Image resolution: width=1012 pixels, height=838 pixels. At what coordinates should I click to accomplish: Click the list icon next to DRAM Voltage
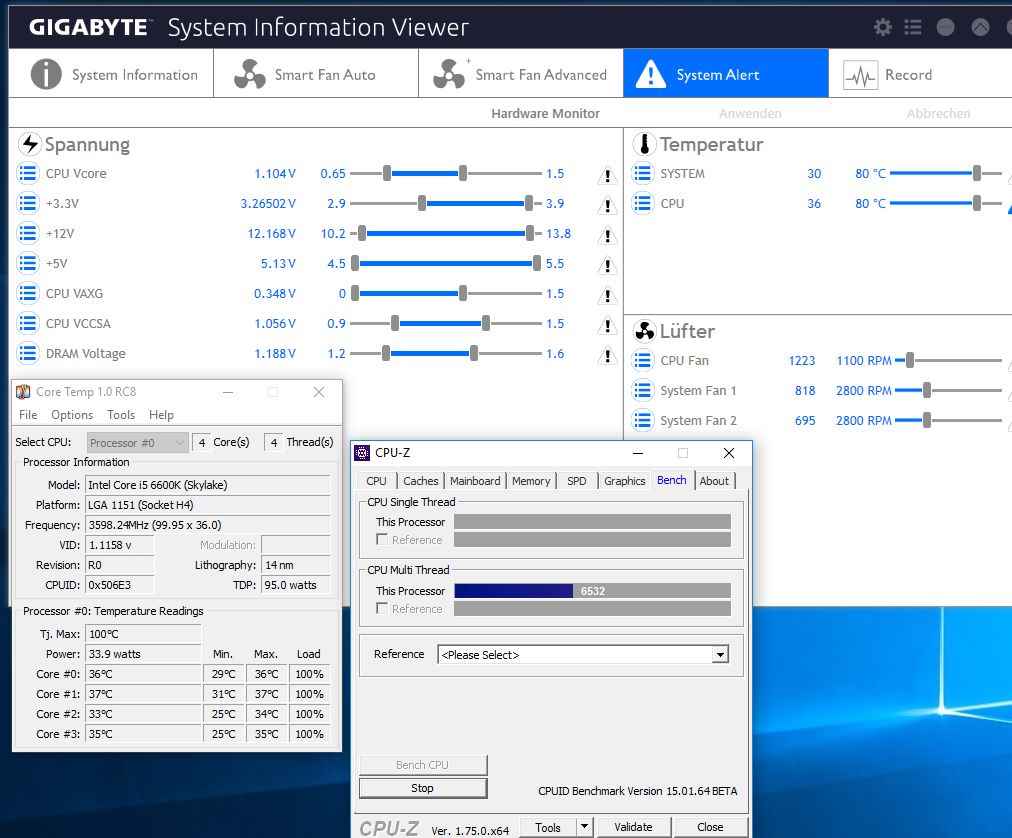coord(28,354)
